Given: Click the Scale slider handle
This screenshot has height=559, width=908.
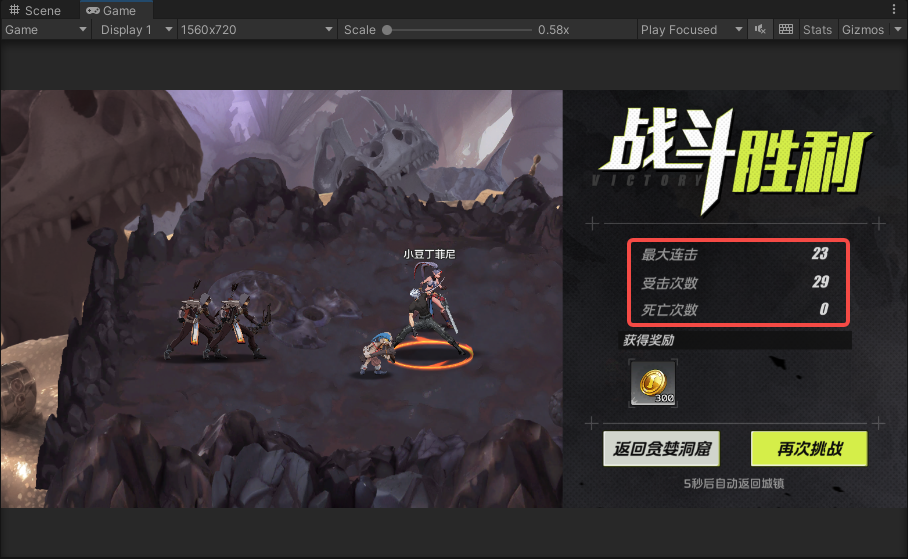Looking at the screenshot, I should click(387, 30).
